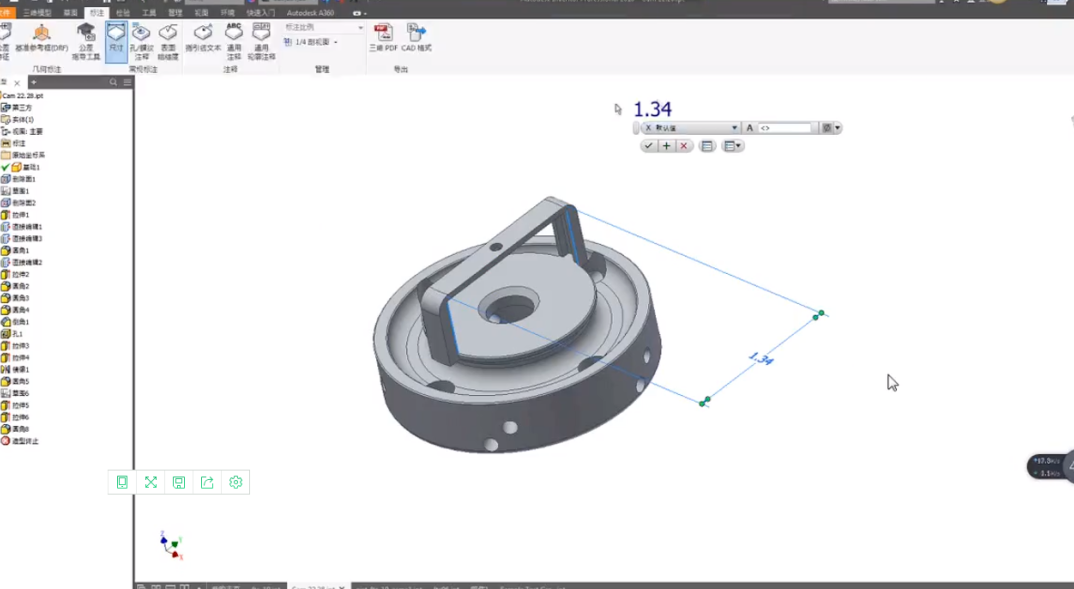Select the hole/thread note tool
The width and height of the screenshot is (1074, 589).
coord(141,41)
